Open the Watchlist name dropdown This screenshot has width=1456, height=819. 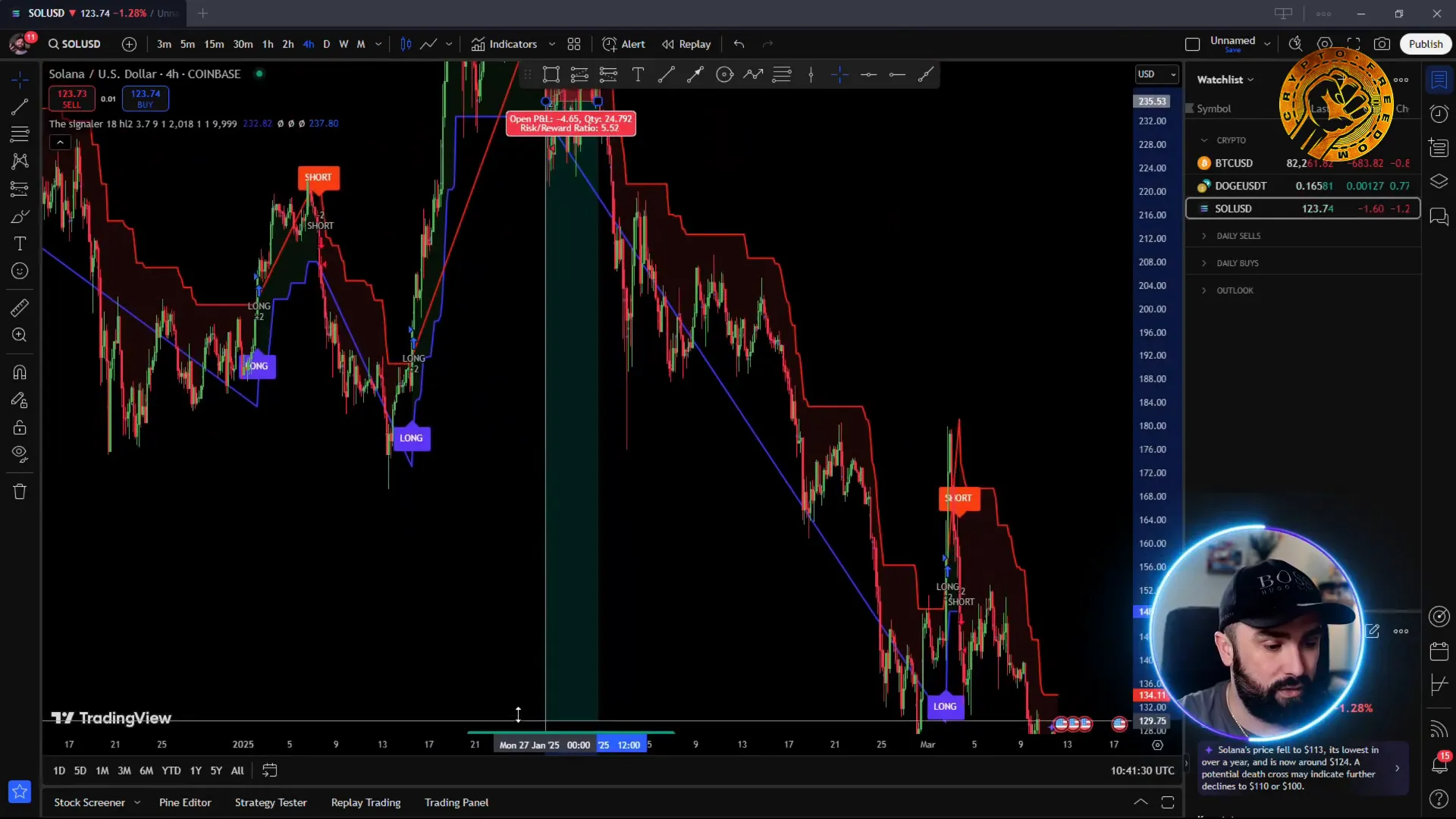pyautogui.click(x=1225, y=80)
